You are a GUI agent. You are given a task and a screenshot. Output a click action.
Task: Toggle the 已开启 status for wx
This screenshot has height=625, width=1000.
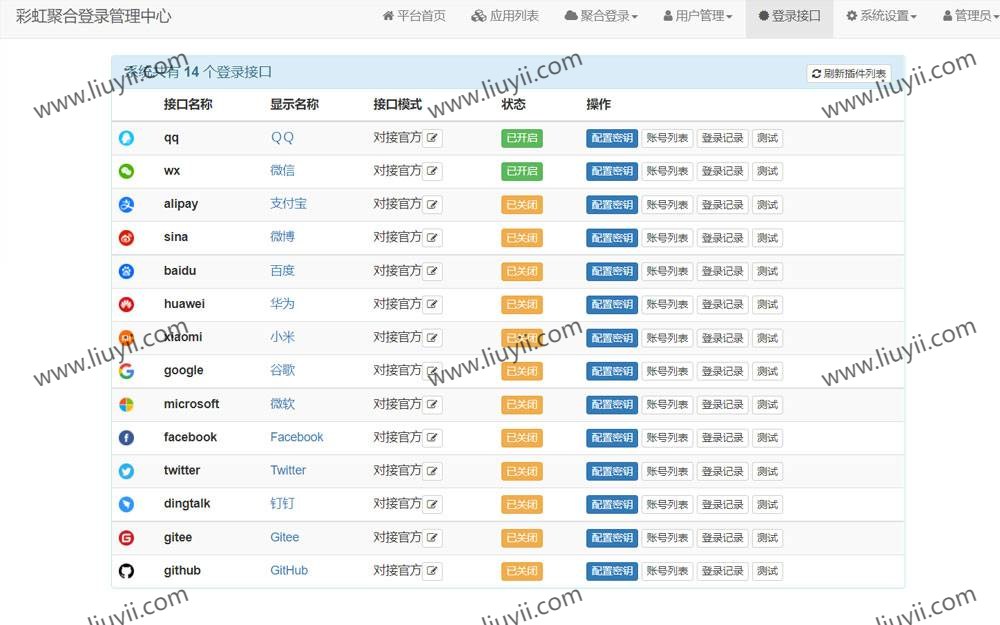[522, 171]
